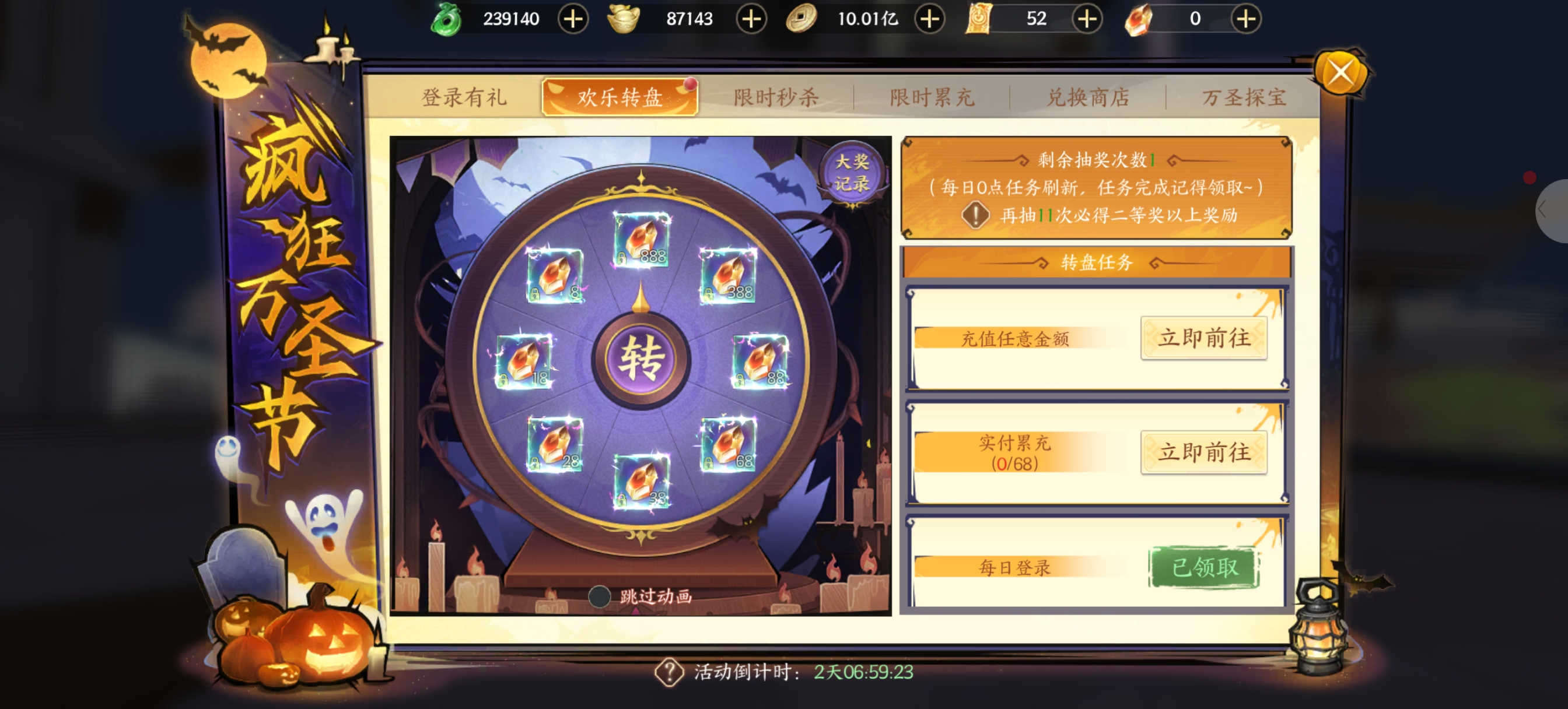Close the event panel with orange X
Image resolution: width=1568 pixels, height=709 pixels.
(x=1340, y=73)
